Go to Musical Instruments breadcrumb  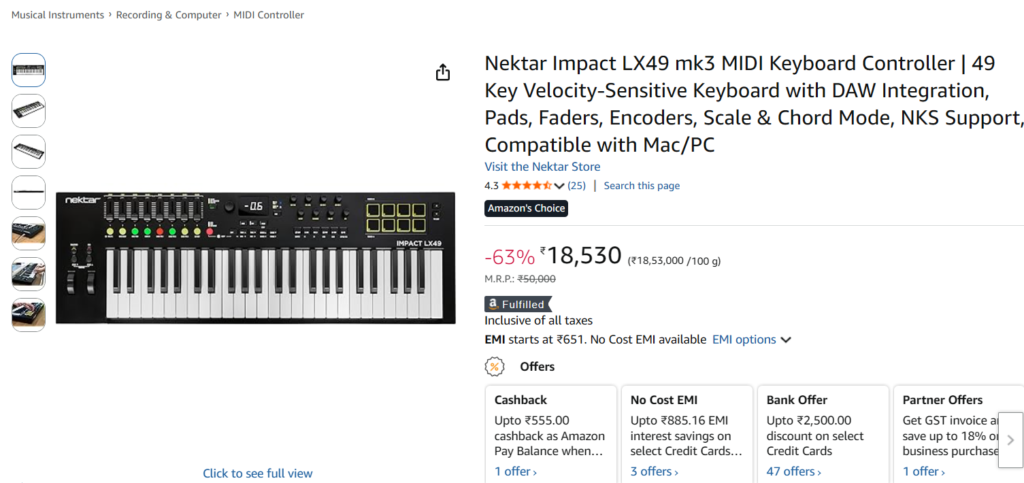(x=57, y=15)
